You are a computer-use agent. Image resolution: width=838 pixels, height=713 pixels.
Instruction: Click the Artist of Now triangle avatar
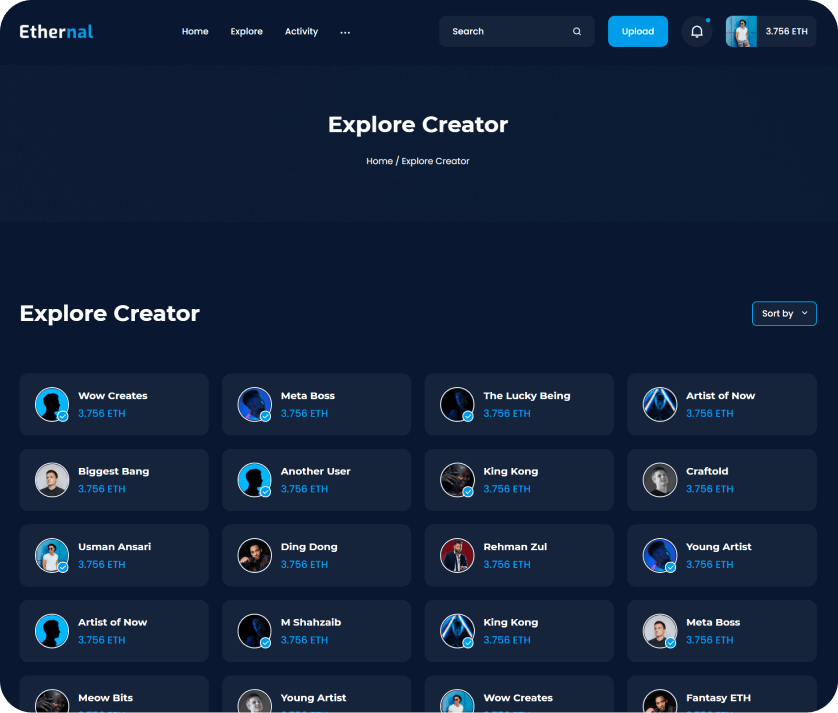coord(660,405)
